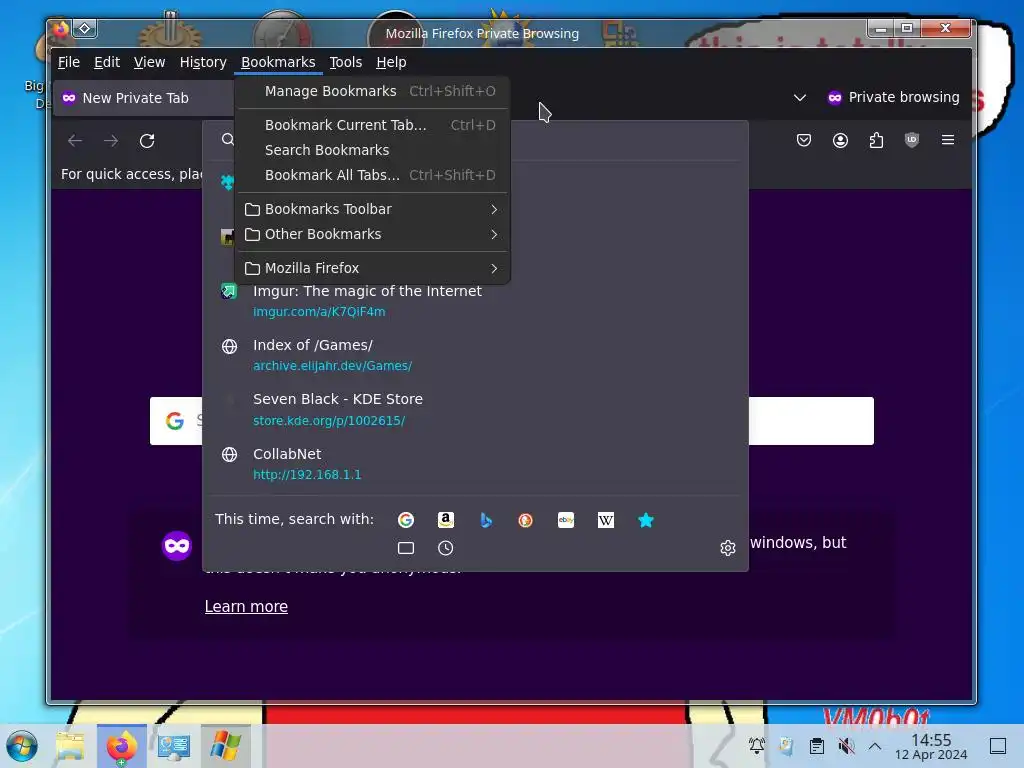This screenshot has width=1024, height=768.
Task: Open the History menu
Action: [203, 62]
